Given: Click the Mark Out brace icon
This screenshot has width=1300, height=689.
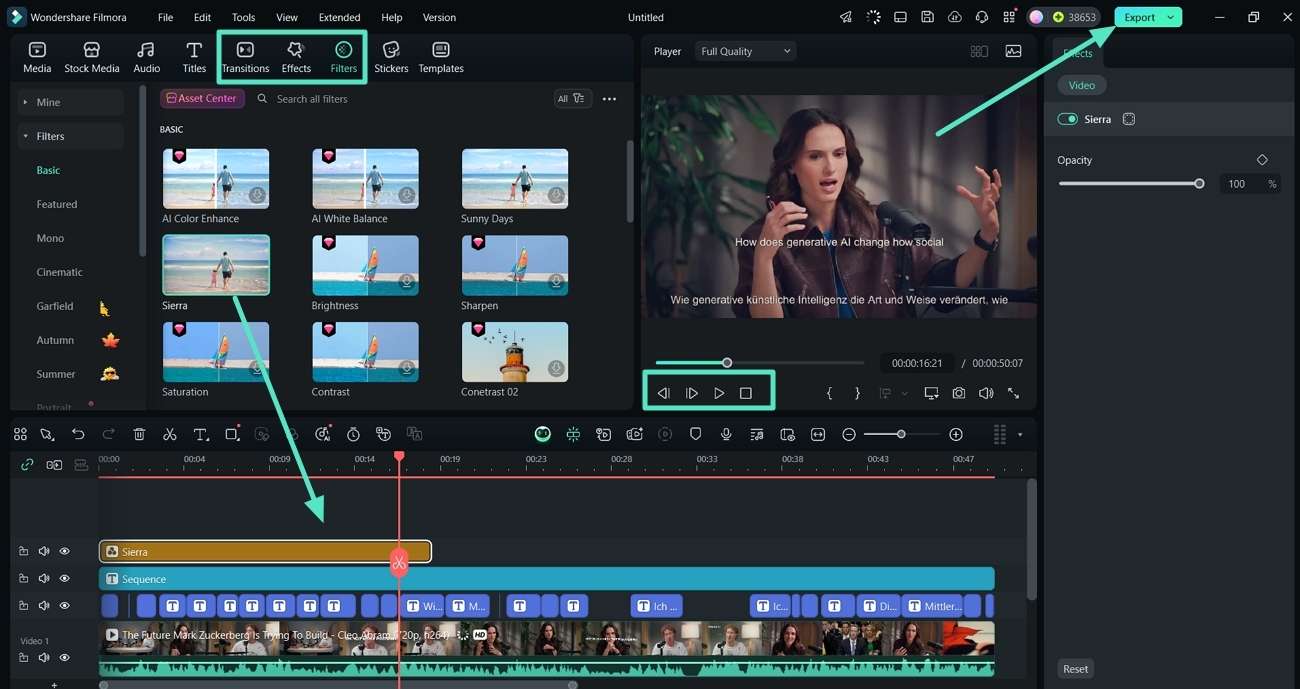Looking at the screenshot, I should pos(857,393).
